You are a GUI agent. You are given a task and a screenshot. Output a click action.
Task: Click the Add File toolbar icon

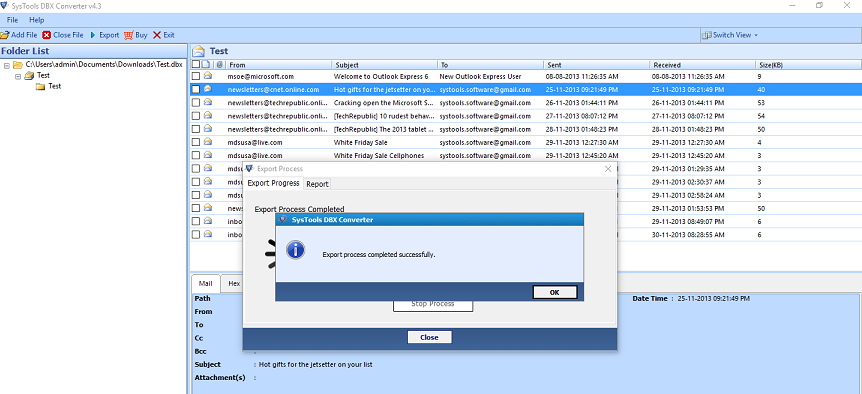pyautogui.click(x=4, y=35)
